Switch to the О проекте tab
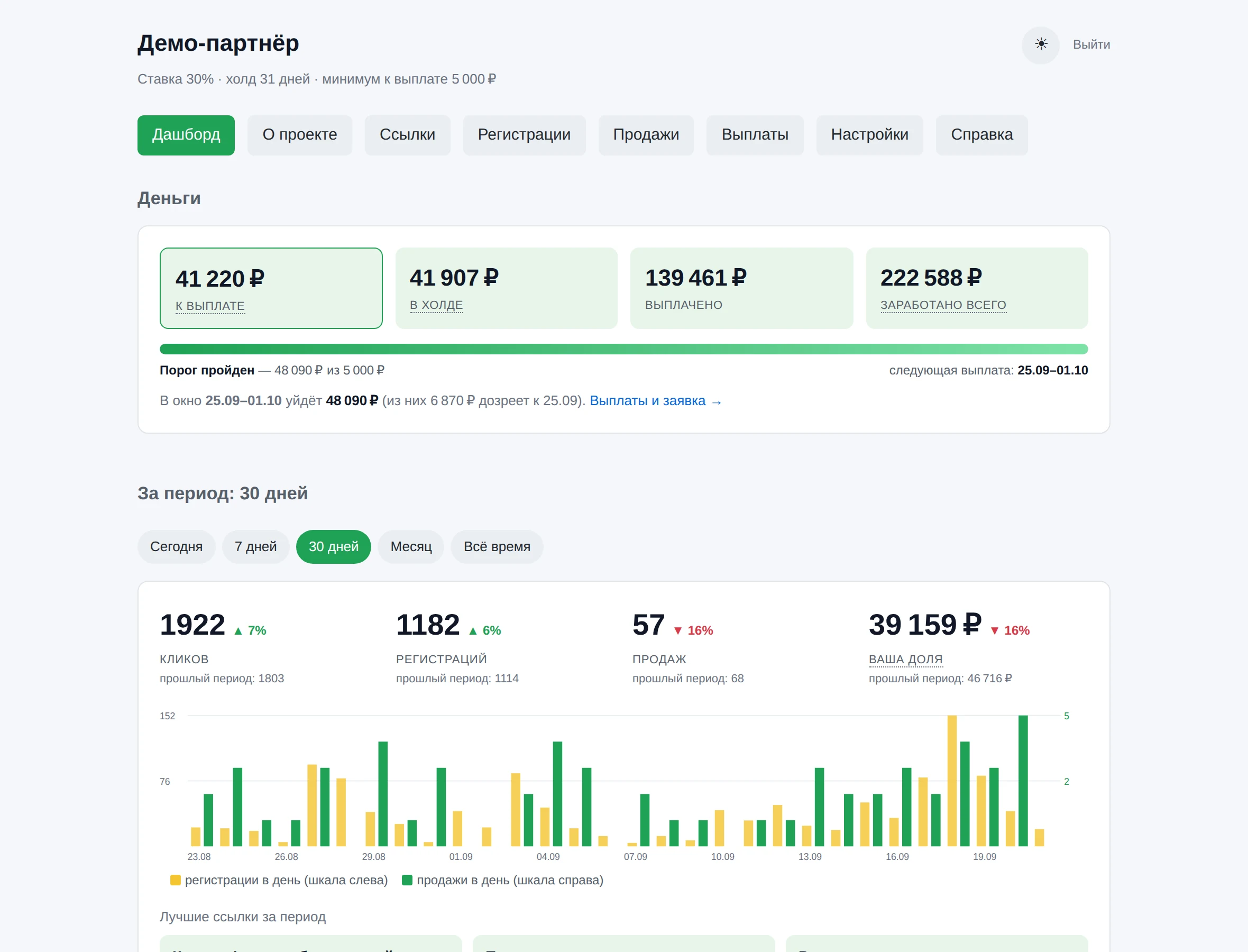The image size is (1248, 952). click(x=300, y=135)
